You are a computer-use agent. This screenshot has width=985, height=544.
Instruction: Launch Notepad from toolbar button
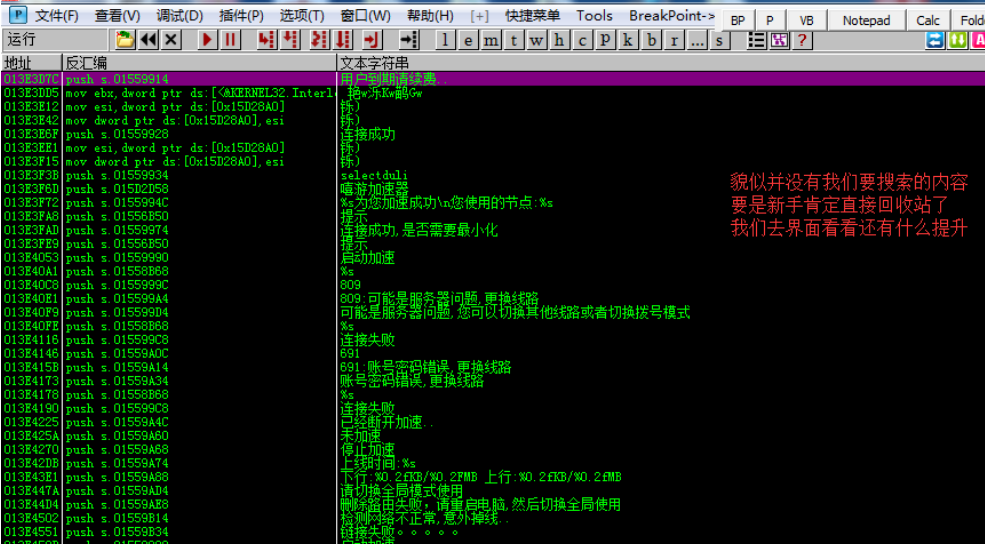click(866, 21)
